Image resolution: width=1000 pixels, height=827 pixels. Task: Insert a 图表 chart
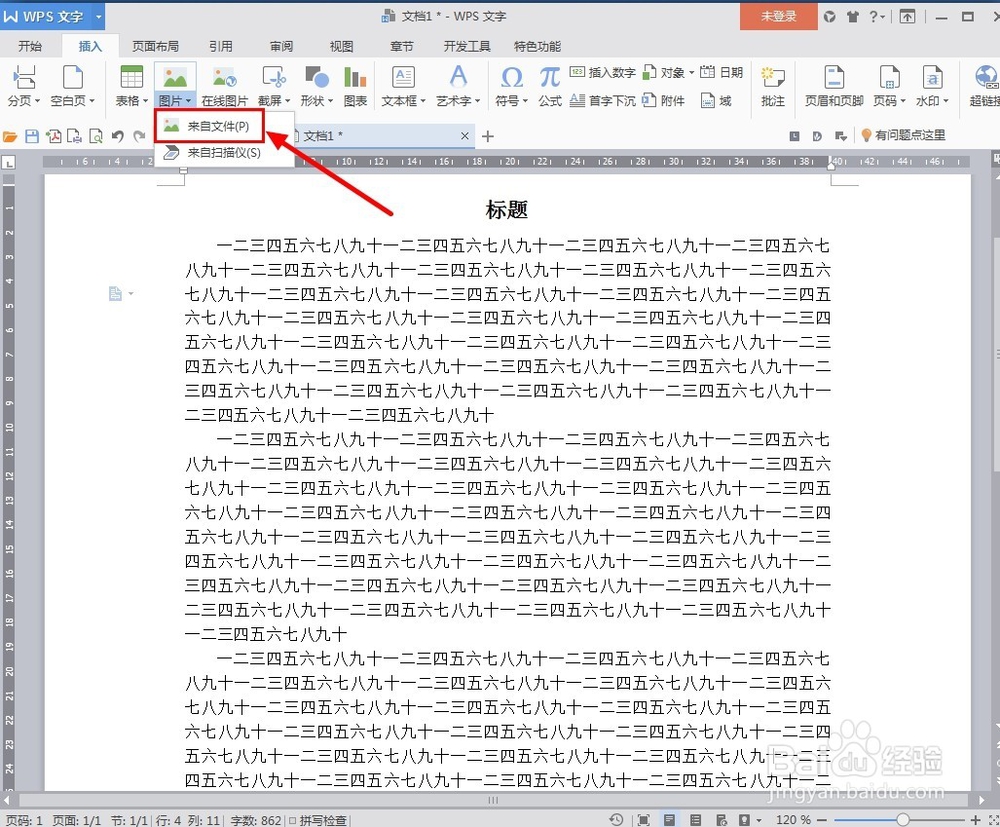tap(355, 85)
